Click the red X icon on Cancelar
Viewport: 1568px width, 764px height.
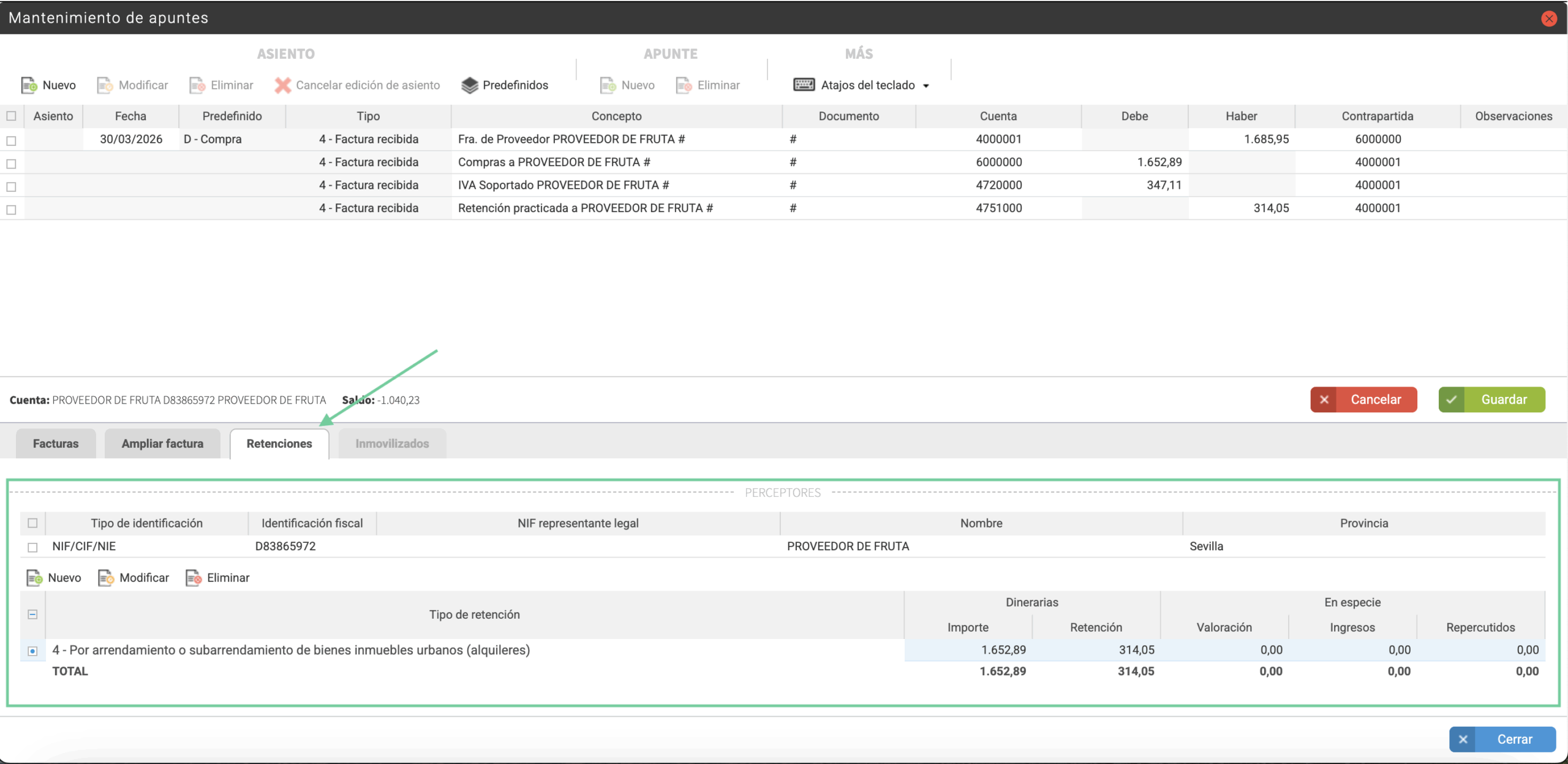[x=1324, y=399]
